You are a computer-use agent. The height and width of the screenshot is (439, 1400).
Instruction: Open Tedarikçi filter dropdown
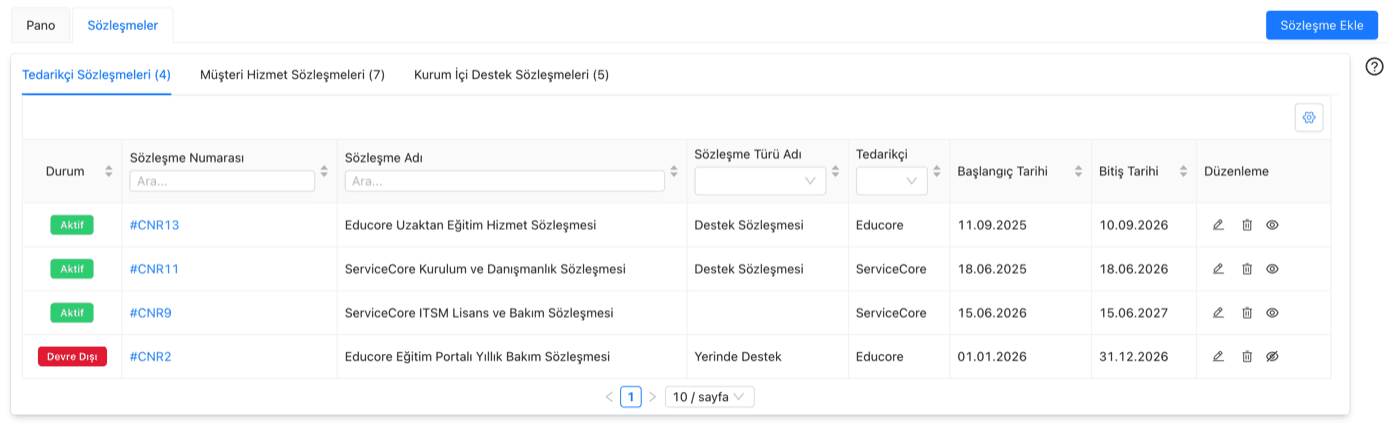pyautogui.click(x=892, y=181)
